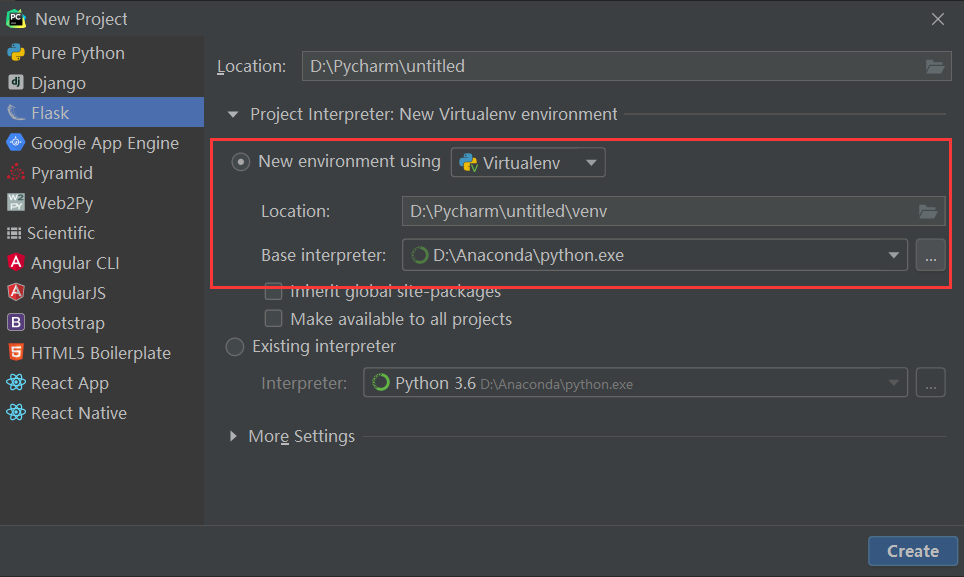Choose New environment using radio button
Image resolution: width=964 pixels, height=577 pixels.
(240, 162)
